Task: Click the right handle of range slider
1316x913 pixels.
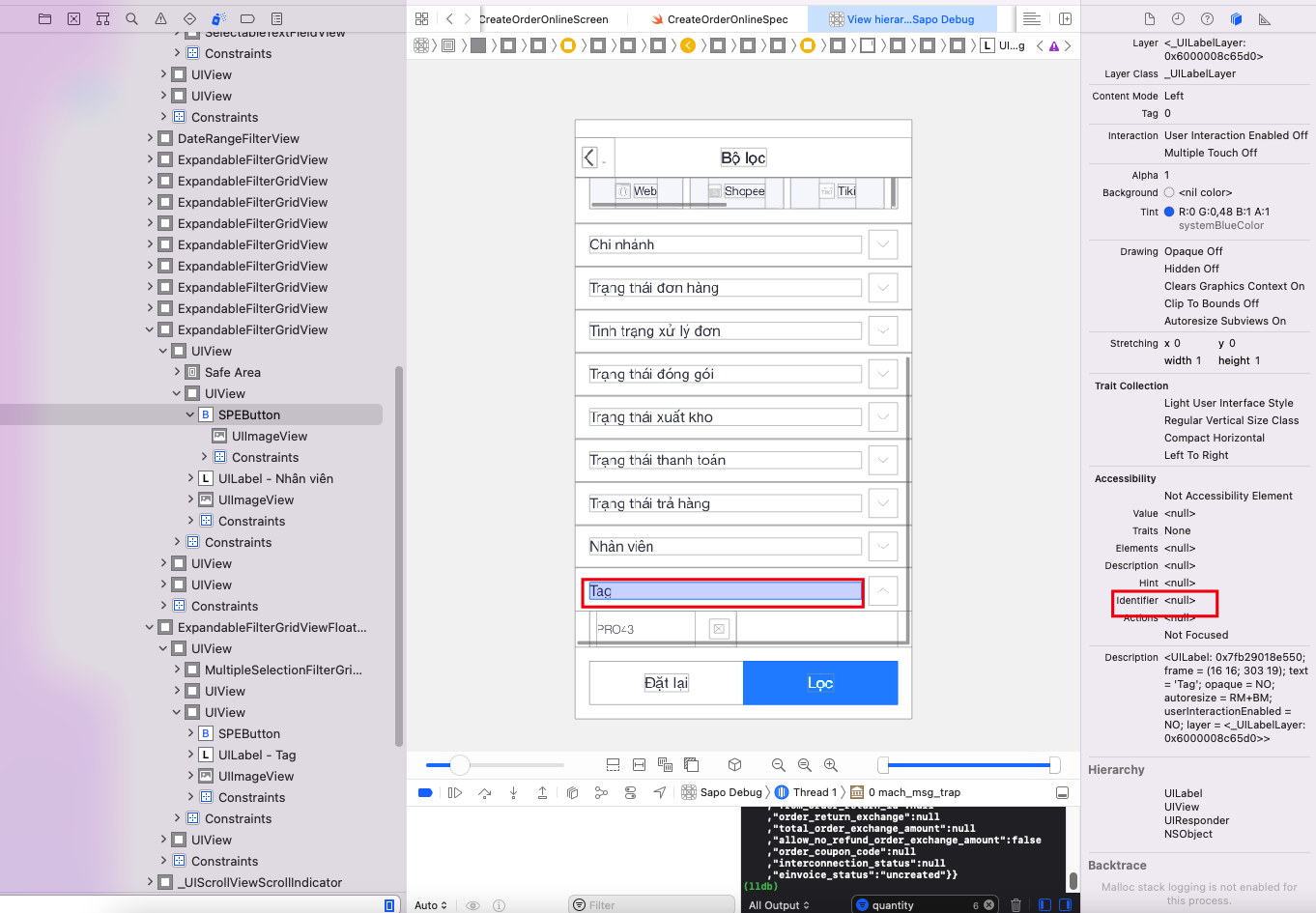Action: point(1054,765)
